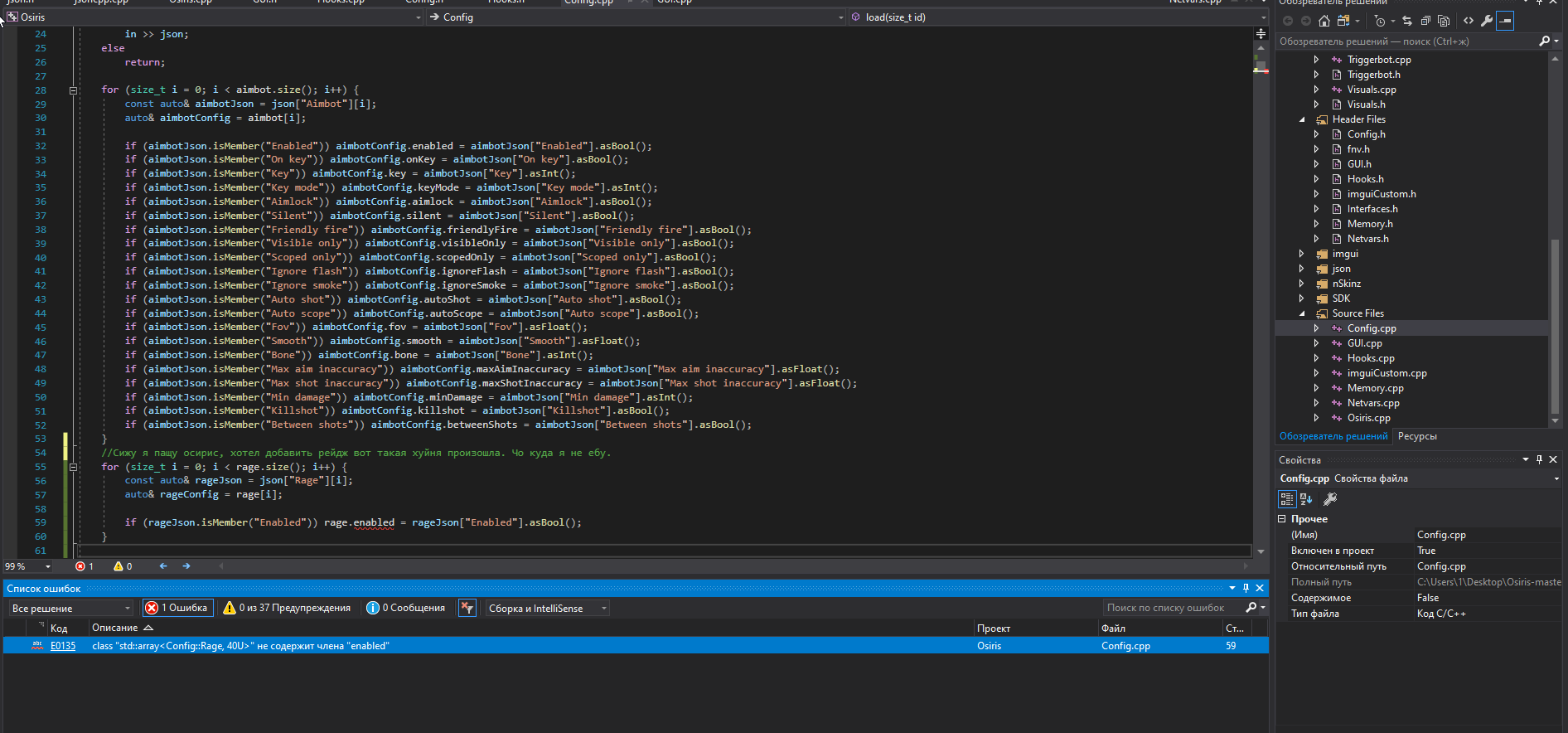Open the E0135 error code link
The width and height of the screenshot is (1568, 733).
tap(63, 646)
